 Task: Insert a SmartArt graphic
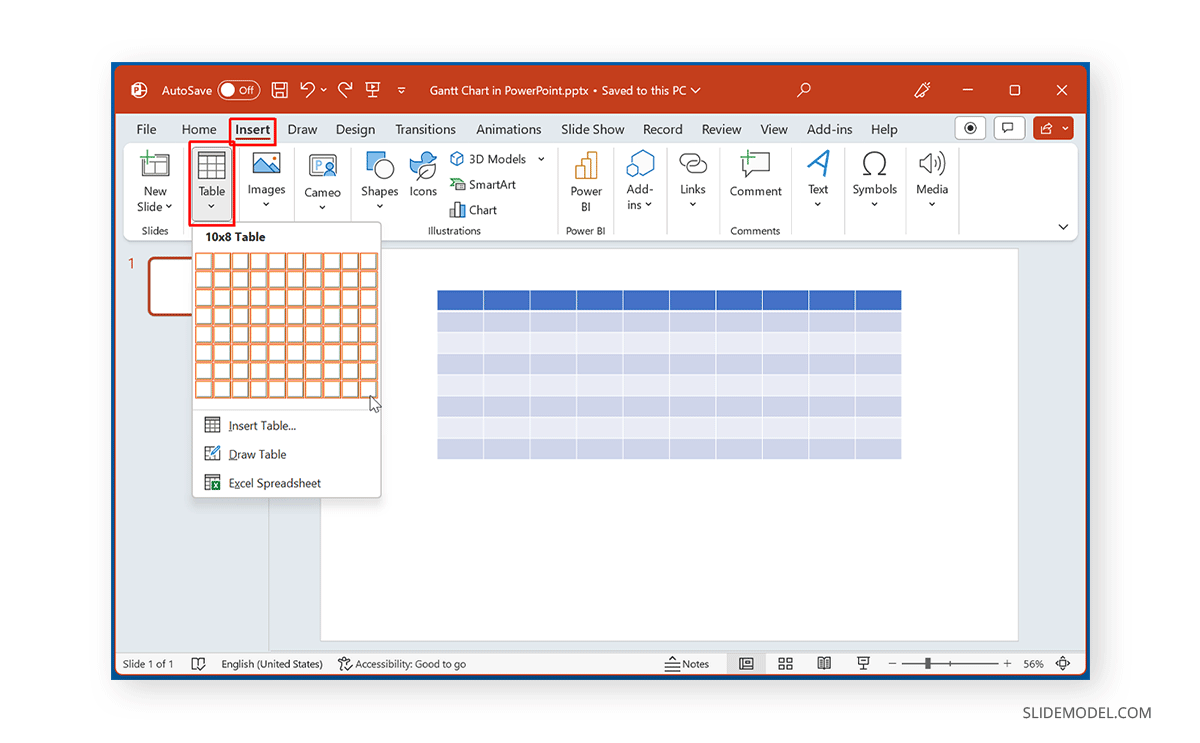coord(482,184)
